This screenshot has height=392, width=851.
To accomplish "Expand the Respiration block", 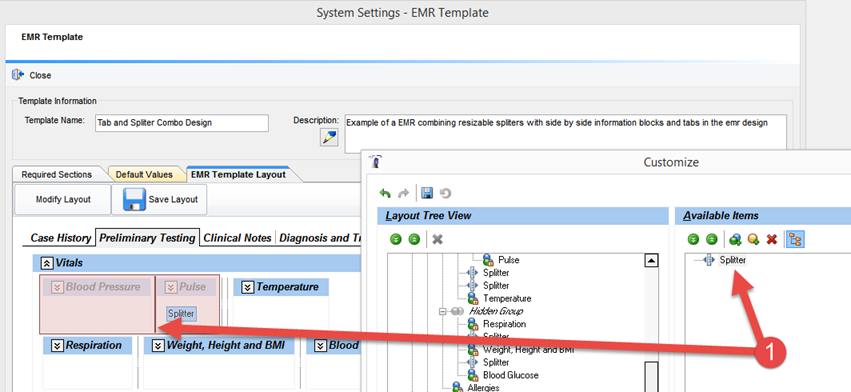I will click(x=57, y=345).
